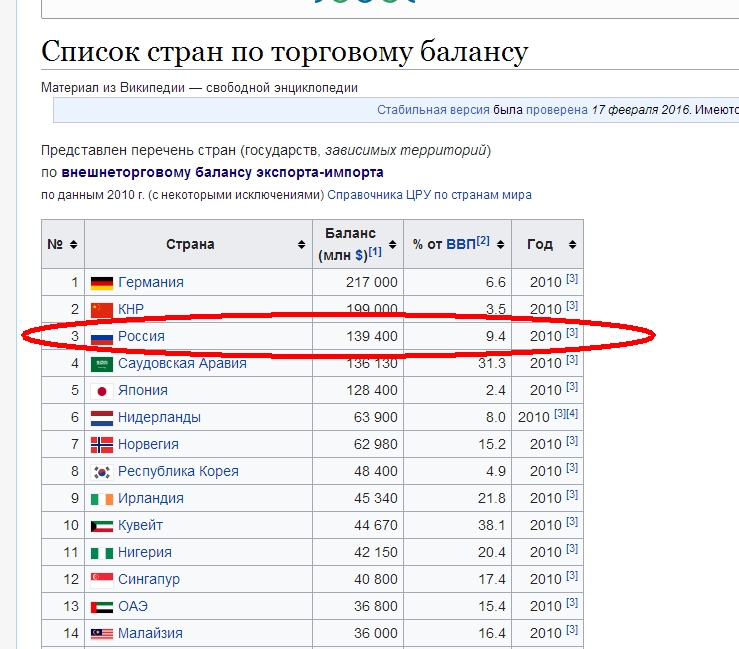This screenshot has width=739, height=649.
Task: Click the ВВП link in table header
Action: (461, 244)
